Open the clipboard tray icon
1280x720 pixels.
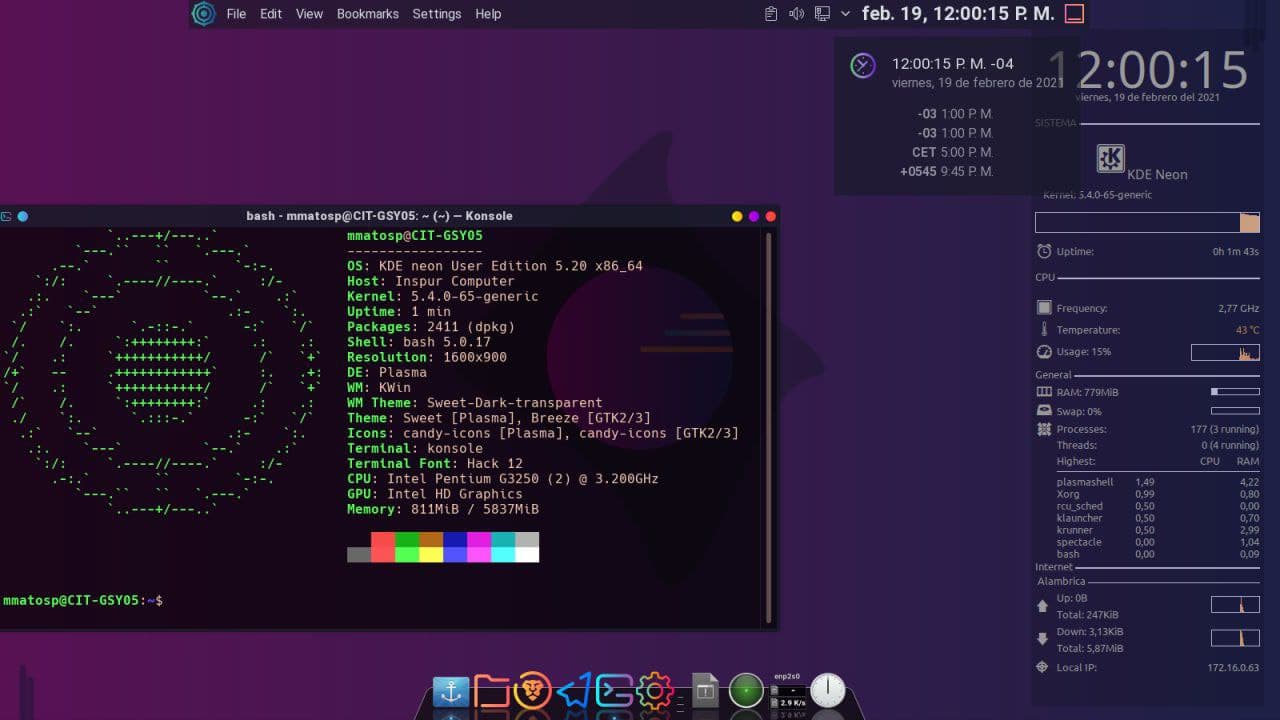tap(771, 14)
